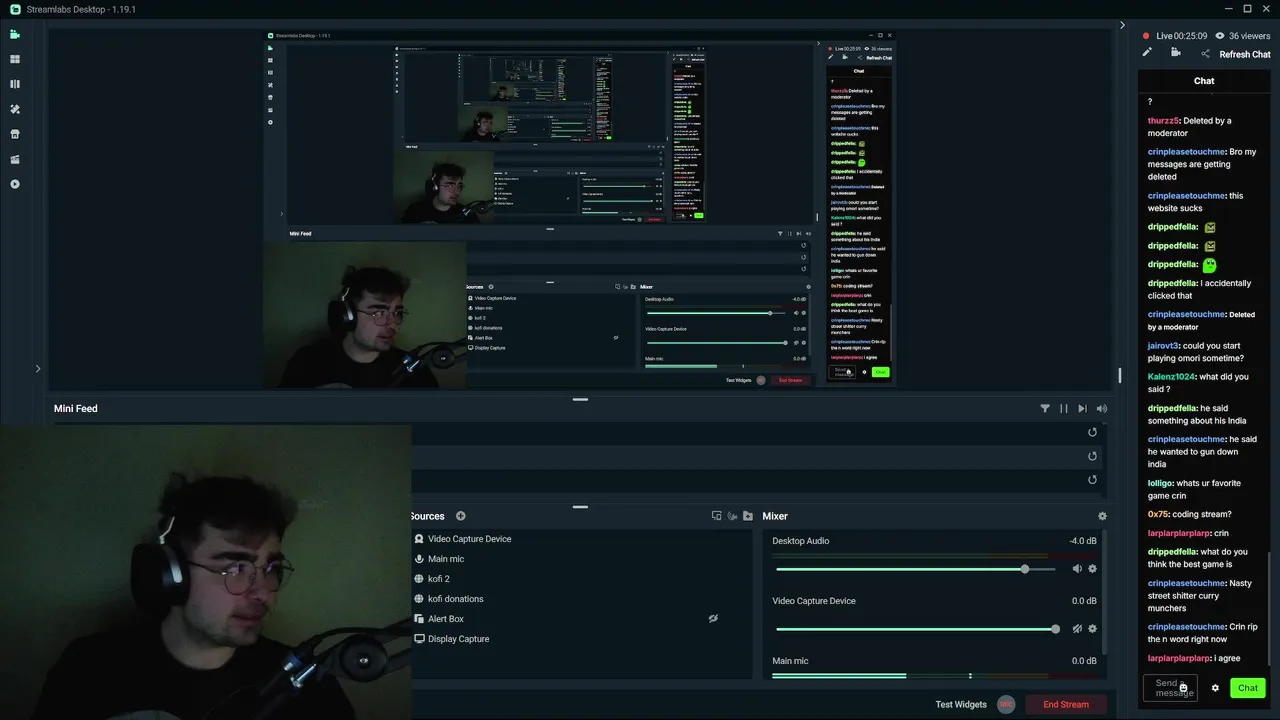The width and height of the screenshot is (1280, 720).
Task: Open the Themes brush icon in sidebar
Action: [x=15, y=109]
